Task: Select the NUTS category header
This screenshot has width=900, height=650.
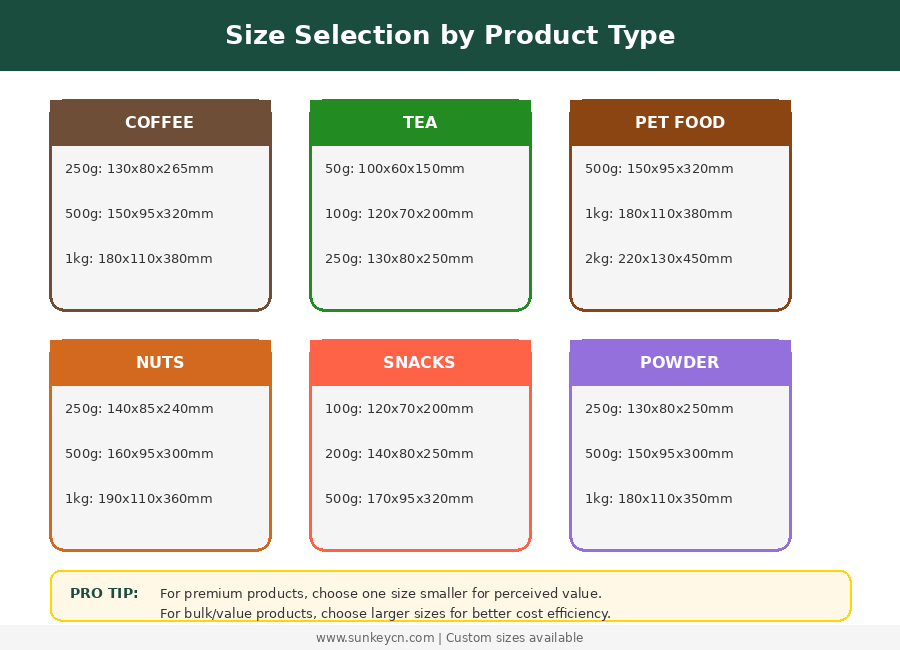Action: coord(160,363)
